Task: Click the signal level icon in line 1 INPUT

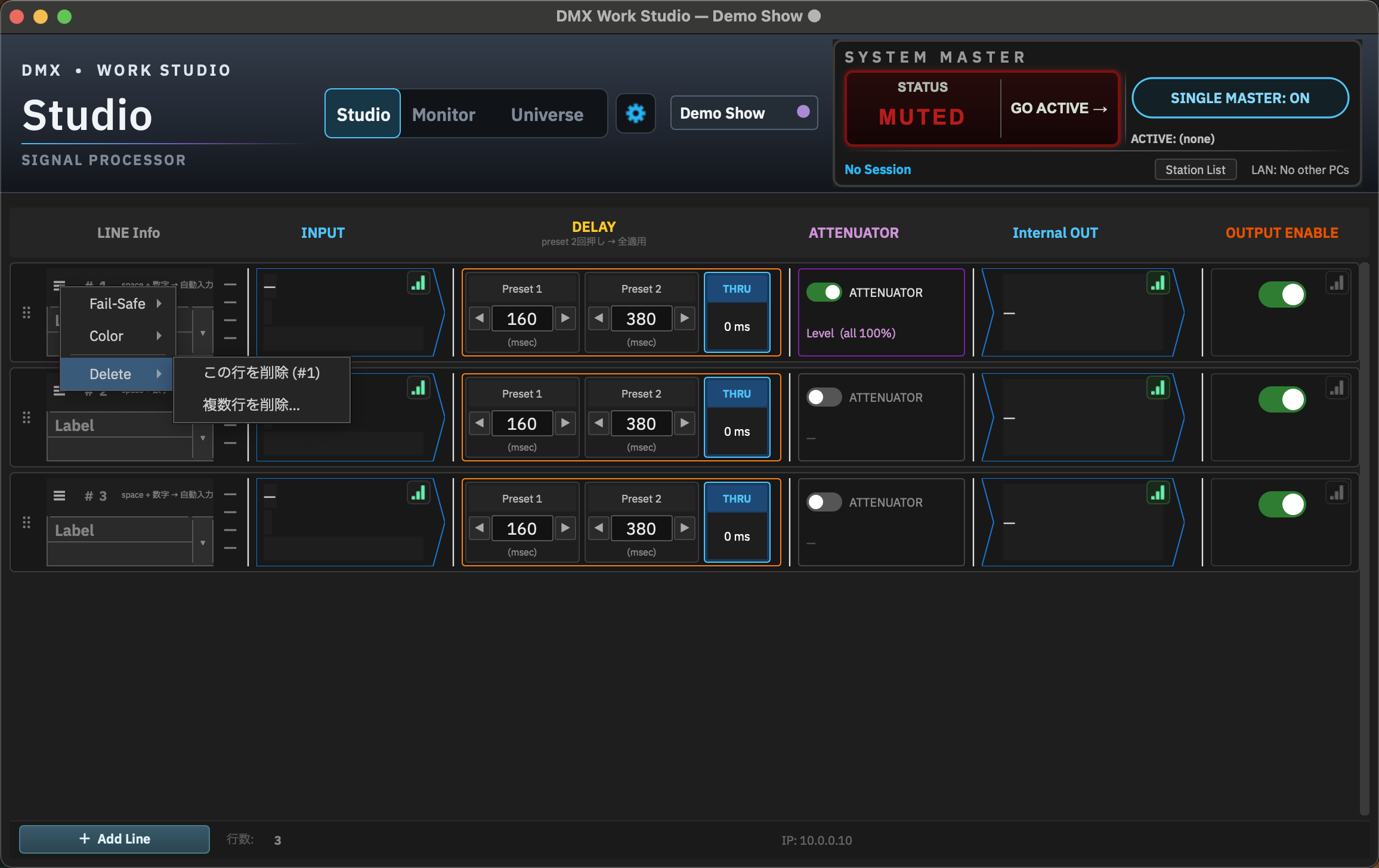Action: 419,283
